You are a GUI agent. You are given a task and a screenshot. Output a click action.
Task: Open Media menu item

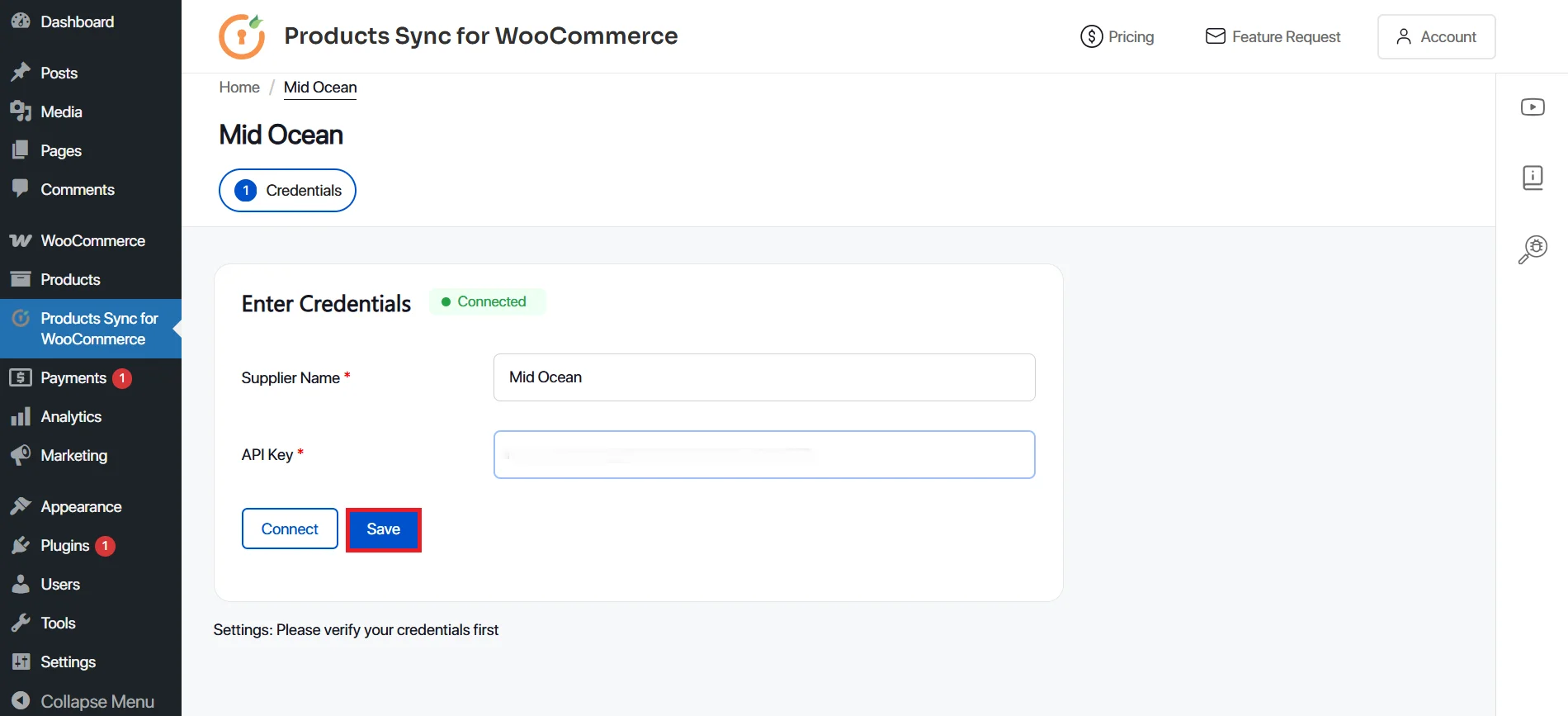[91, 111]
